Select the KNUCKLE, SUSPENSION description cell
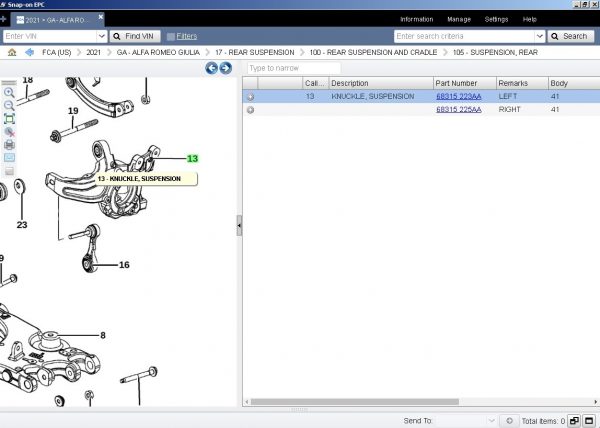 point(373,96)
